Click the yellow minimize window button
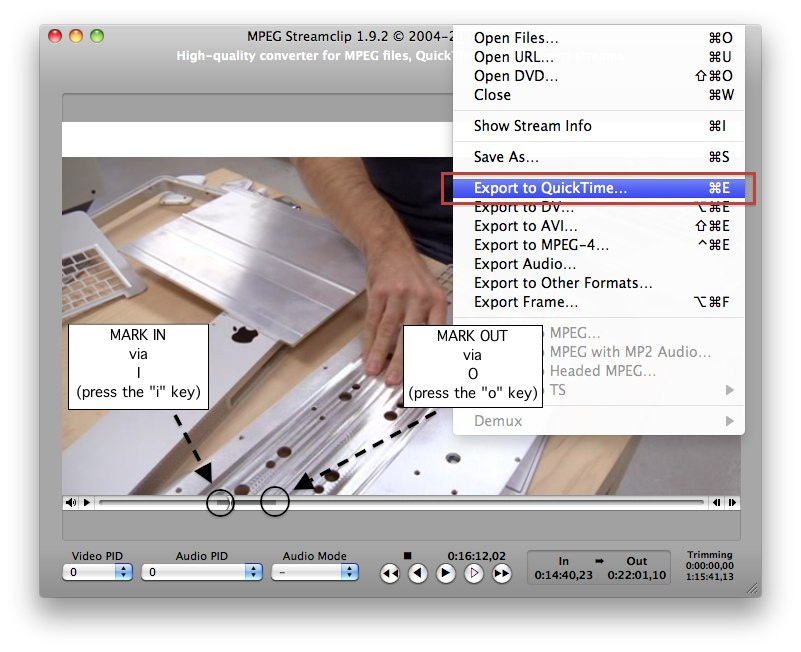801x652 pixels. point(76,36)
